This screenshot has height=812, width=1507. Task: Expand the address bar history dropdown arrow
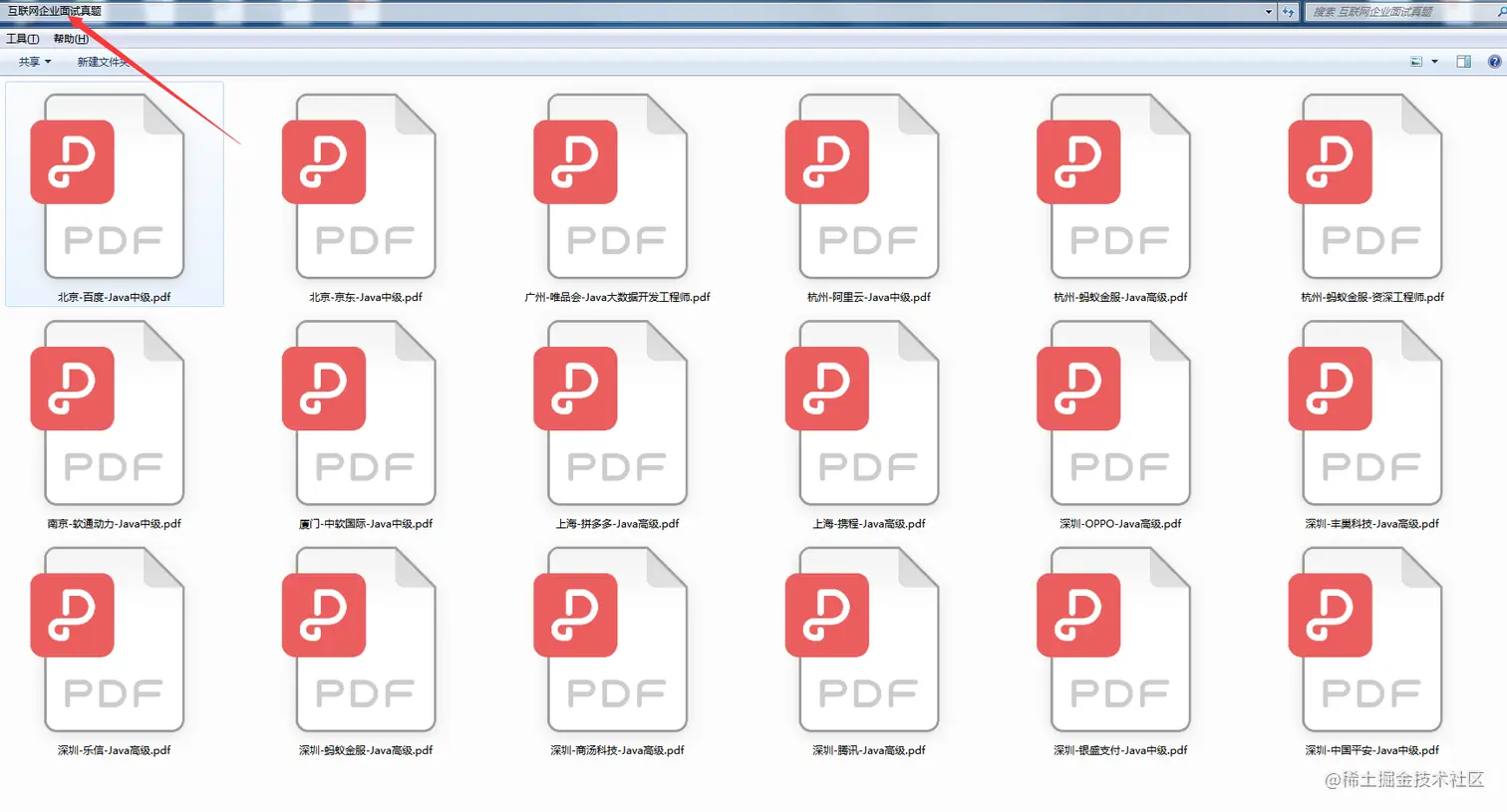pyautogui.click(x=1269, y=12)
